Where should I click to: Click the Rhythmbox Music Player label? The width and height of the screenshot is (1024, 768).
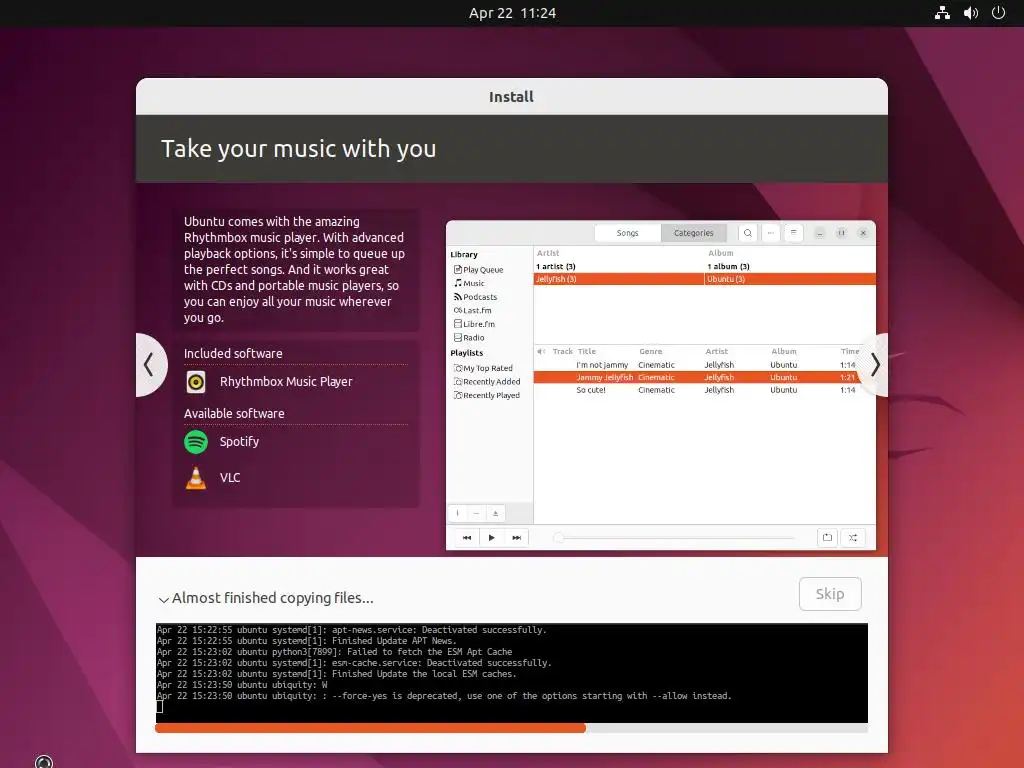pos(286,382)
